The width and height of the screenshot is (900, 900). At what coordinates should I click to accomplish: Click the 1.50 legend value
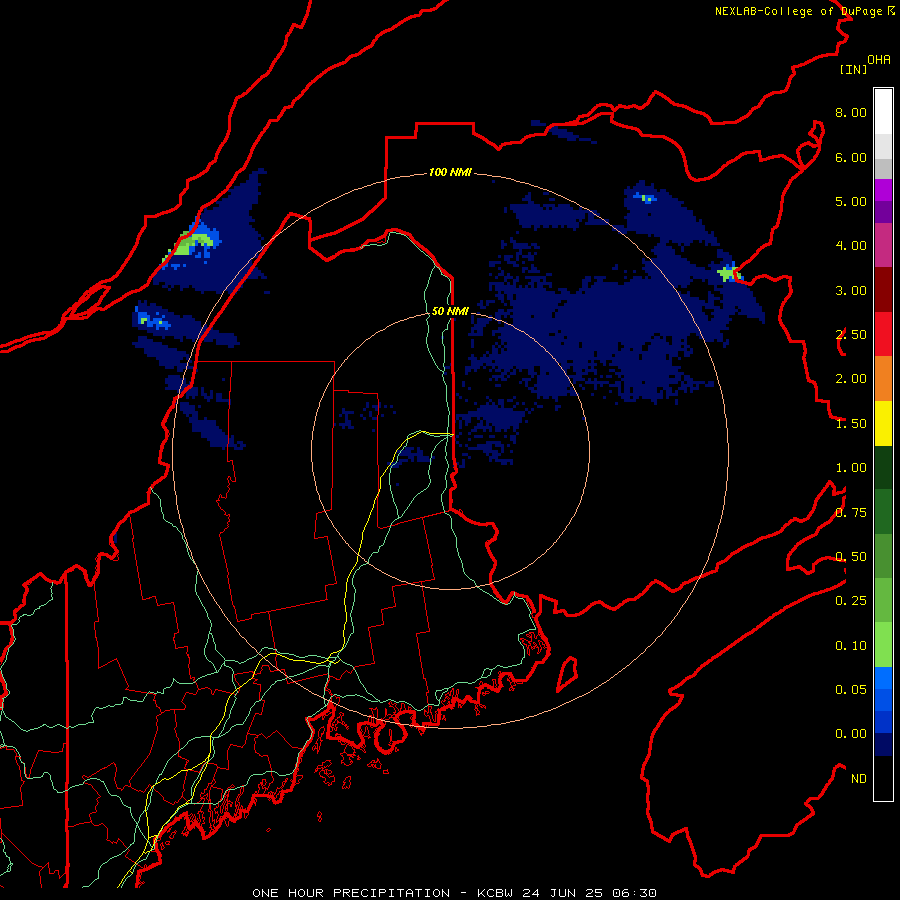(851, 424)
